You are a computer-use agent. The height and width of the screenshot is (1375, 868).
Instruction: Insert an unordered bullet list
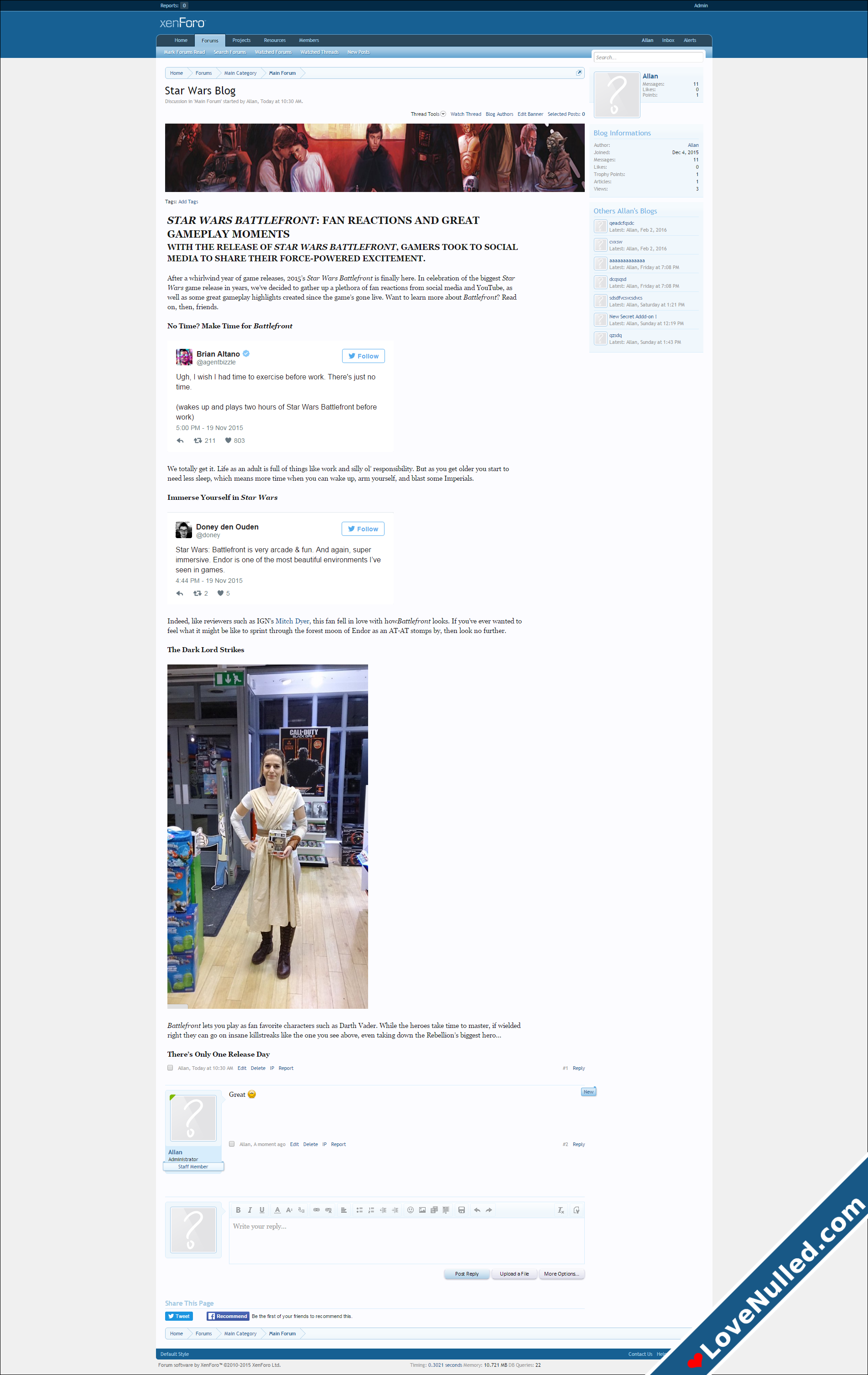point(359,1210)
